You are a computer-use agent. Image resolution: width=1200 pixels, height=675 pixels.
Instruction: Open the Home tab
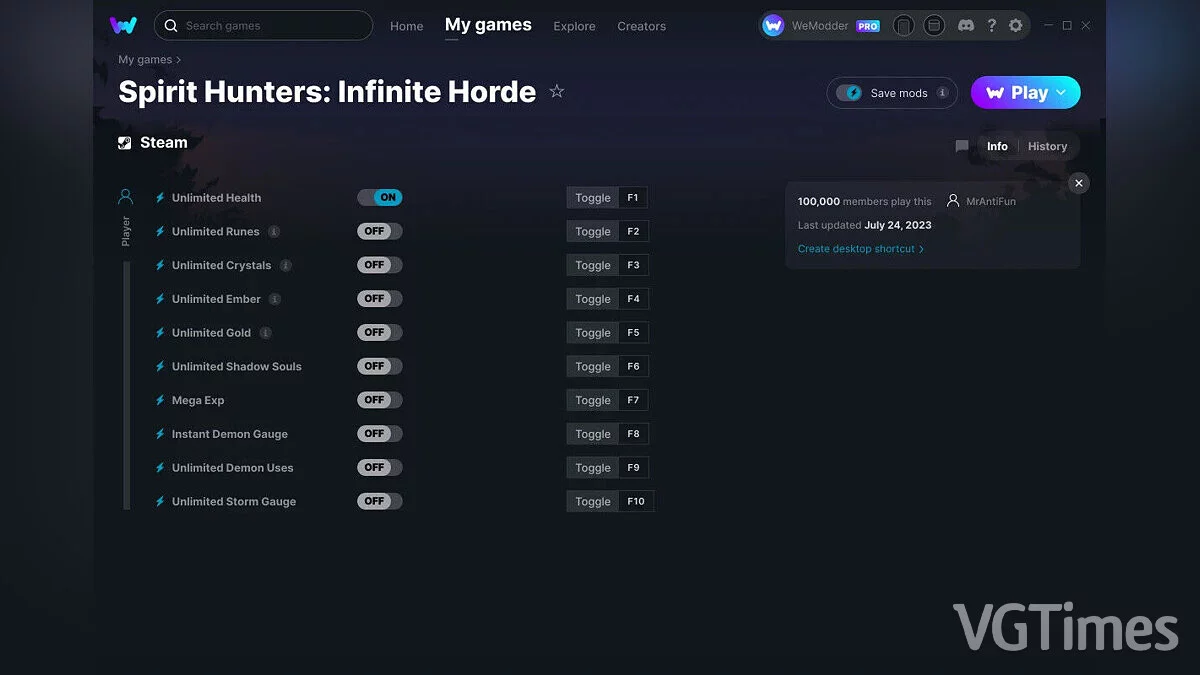point(407,26)
